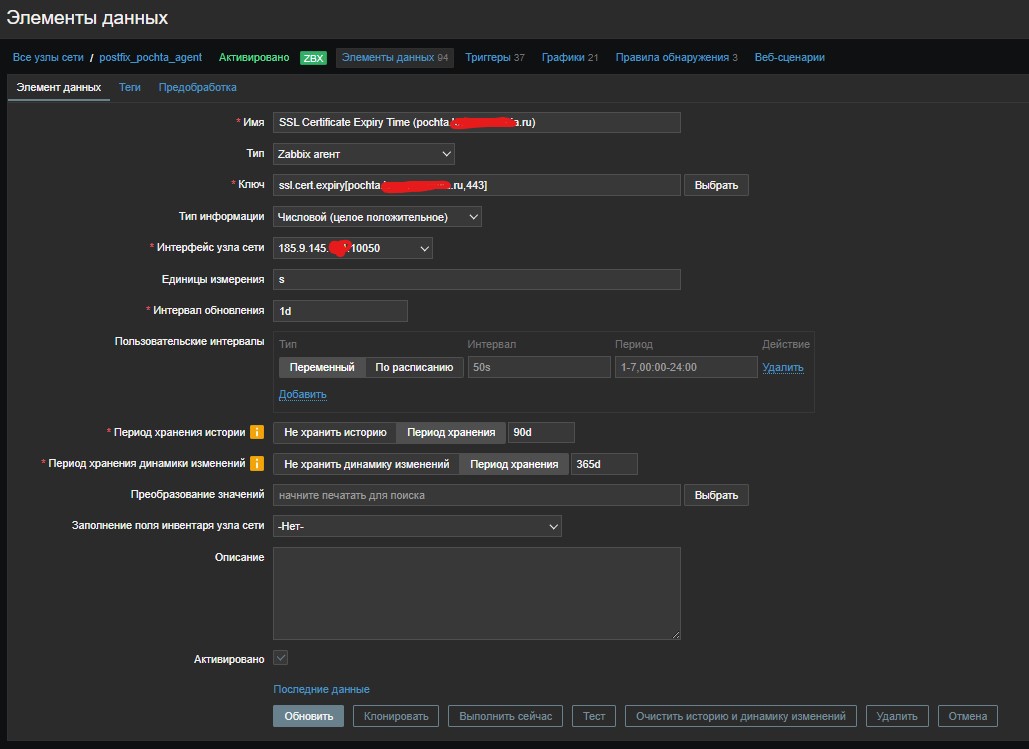Screen dimensions: 1029x749
Task: Click the Выполнить сейчас button
Action: (x=506, y=716)
